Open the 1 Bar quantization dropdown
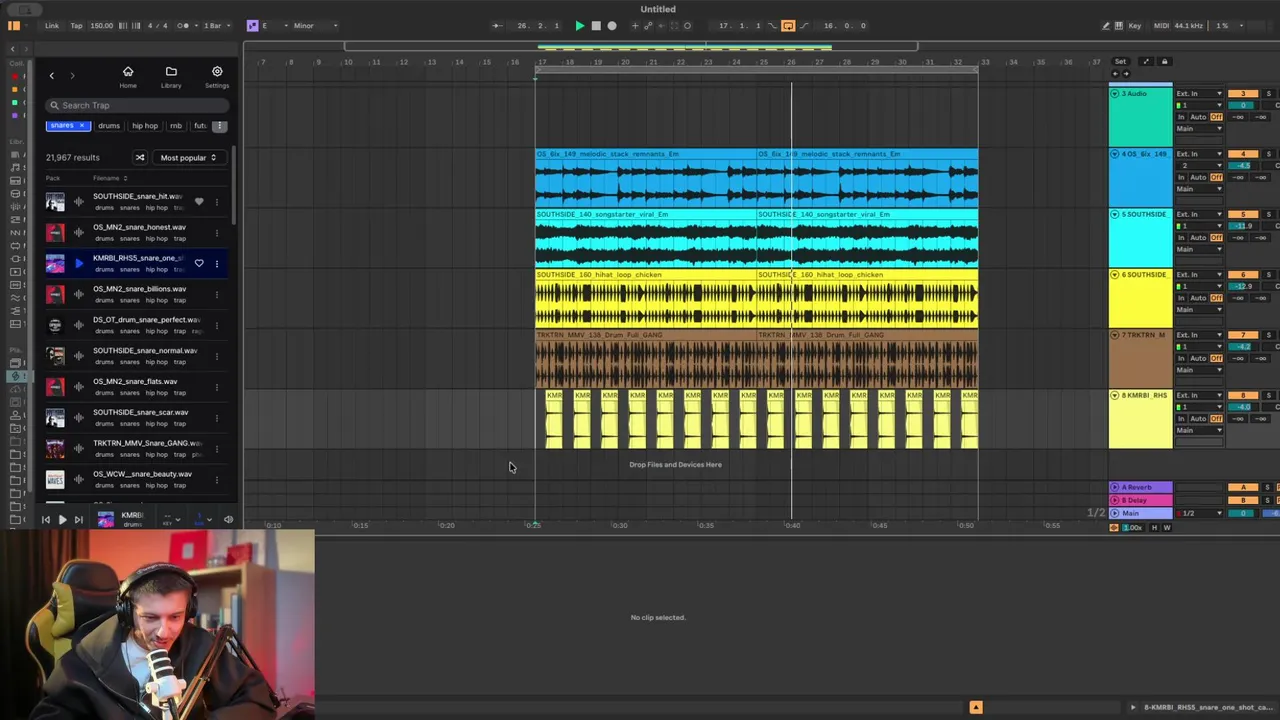The height and width of the screenshot is (720, 1280). (x=216, y=25)
